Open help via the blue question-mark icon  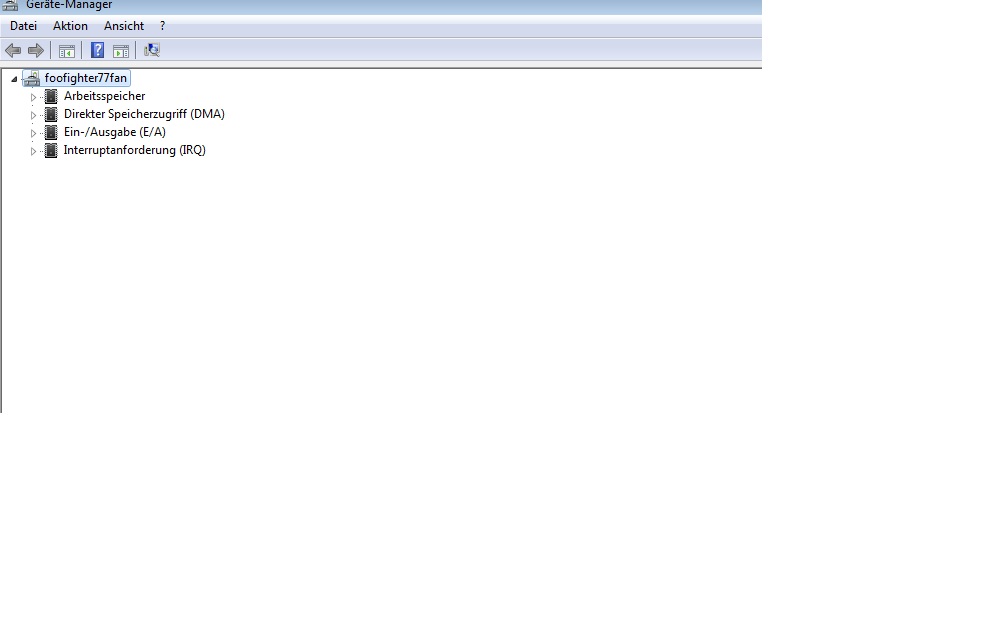pyautogui.click(x=97, y=50)
